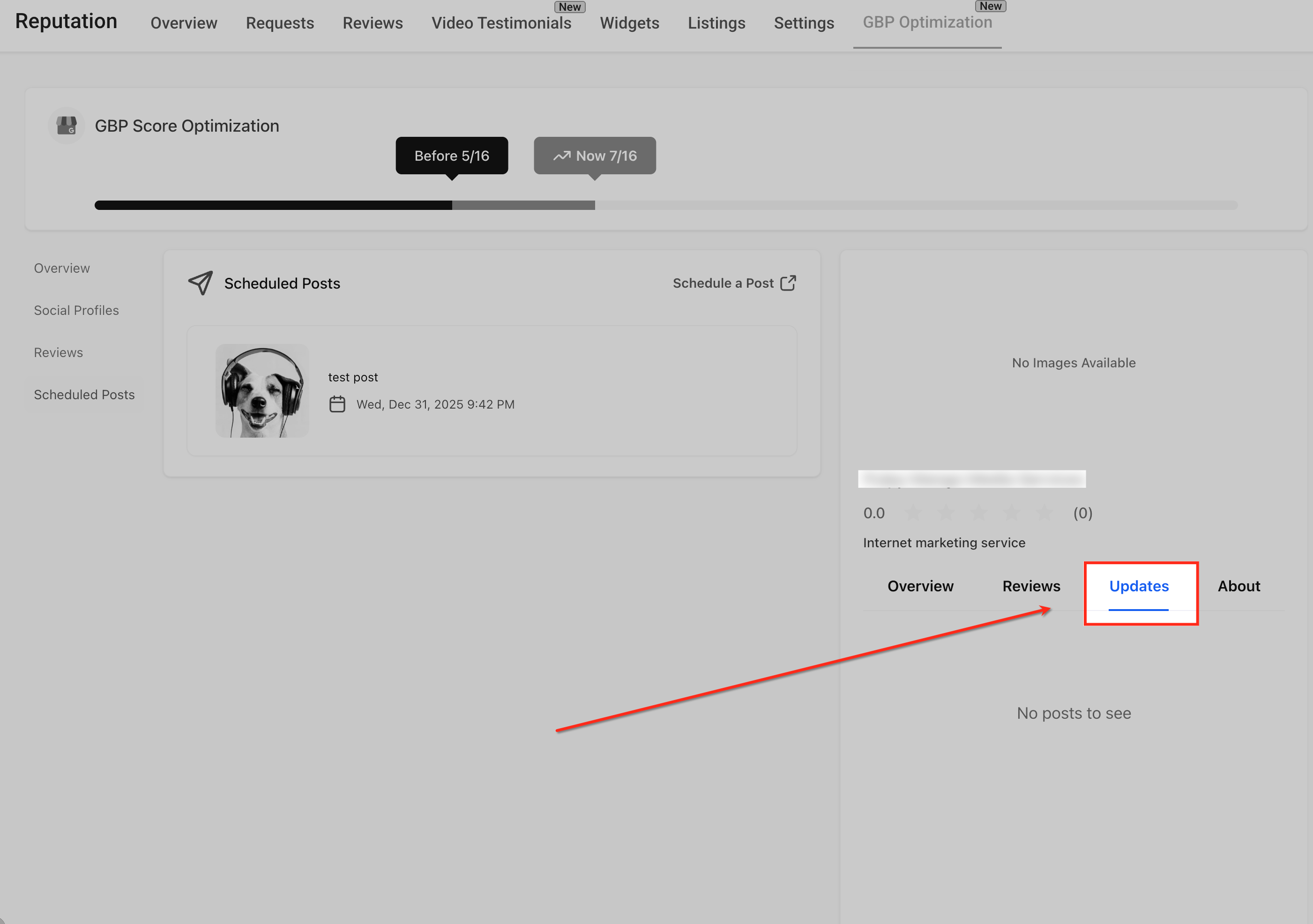Click the external link icon beside Schedule a Post
The image size is (1313, 924).
[x=788, y=283]
